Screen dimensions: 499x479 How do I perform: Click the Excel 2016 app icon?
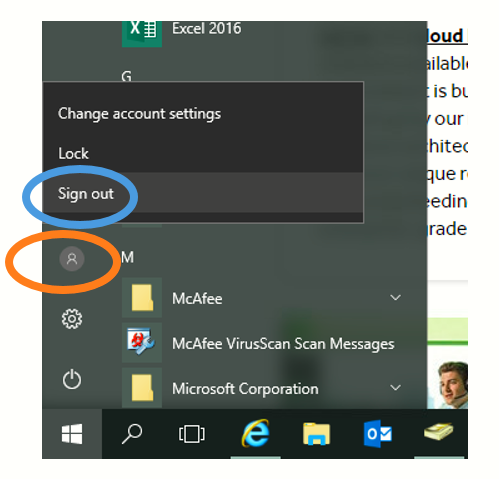point(142,34)
